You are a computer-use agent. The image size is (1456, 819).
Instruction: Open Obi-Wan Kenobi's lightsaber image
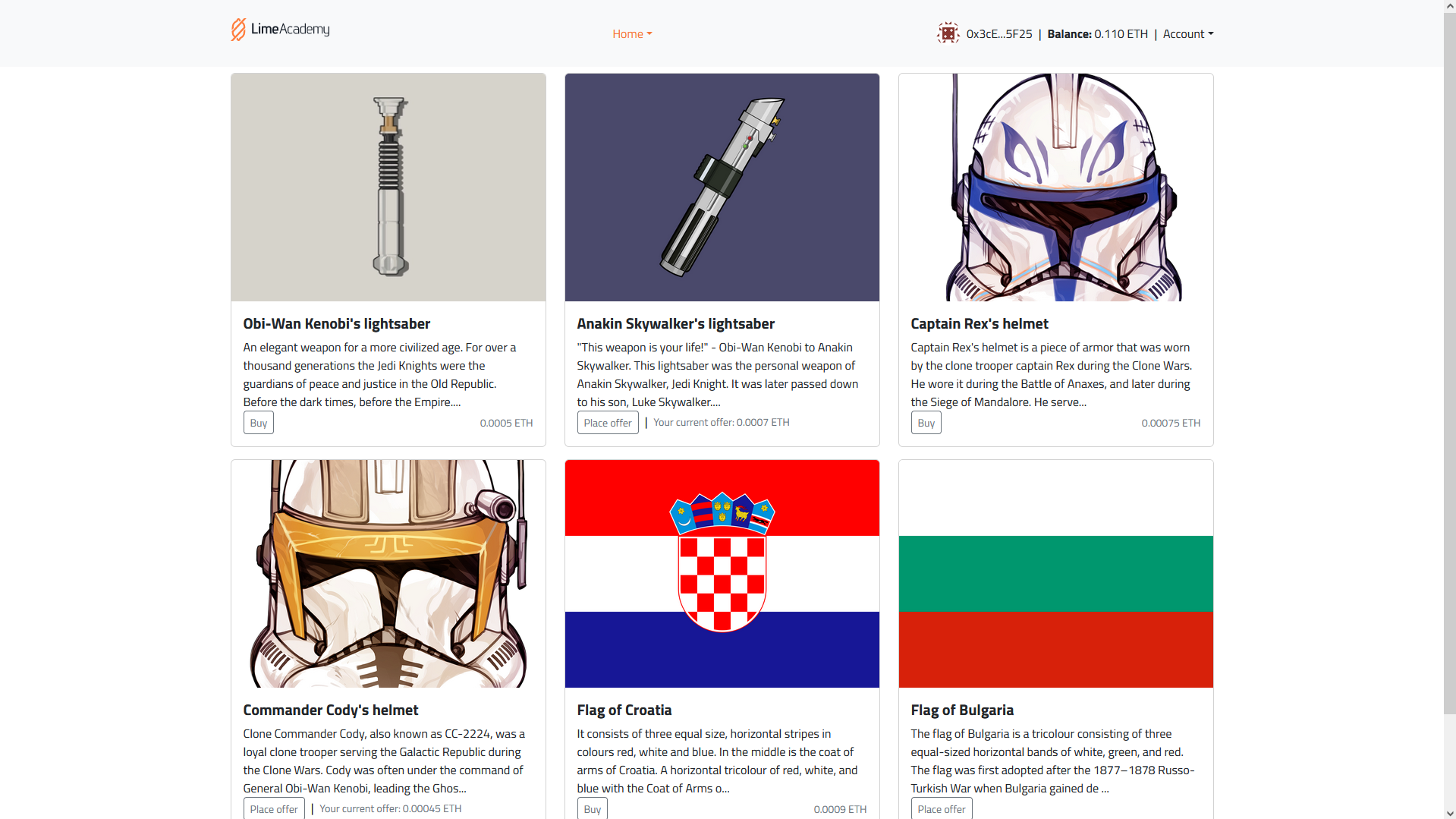[x=388, y=187]
